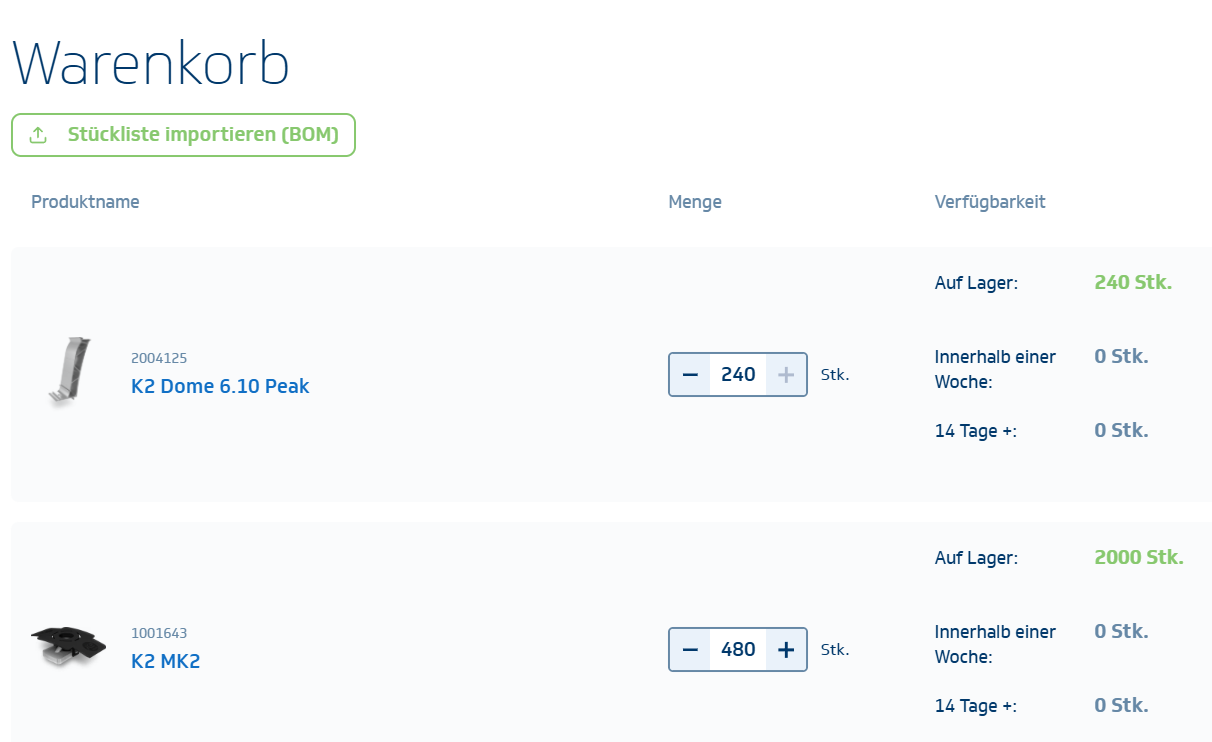Click the Produktname column header
Viewport: 1212px width, 742px height.
(x=85, y=202)
